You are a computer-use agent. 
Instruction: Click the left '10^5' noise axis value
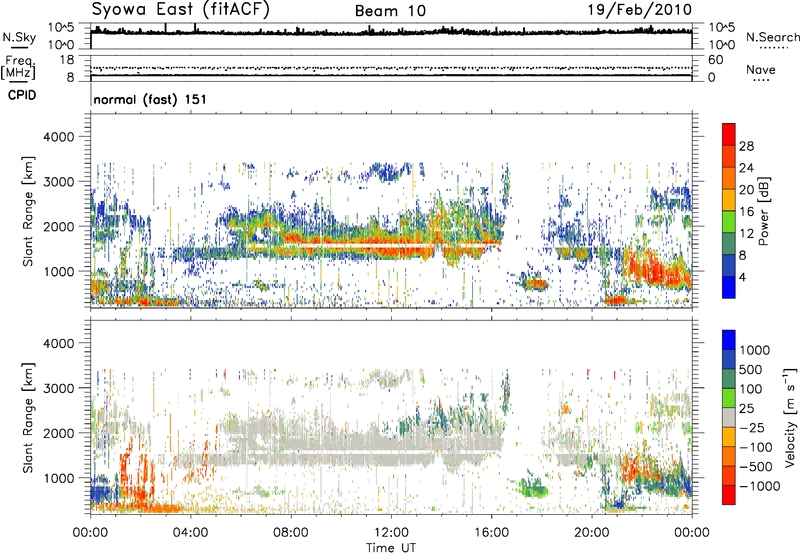(61, 27)
